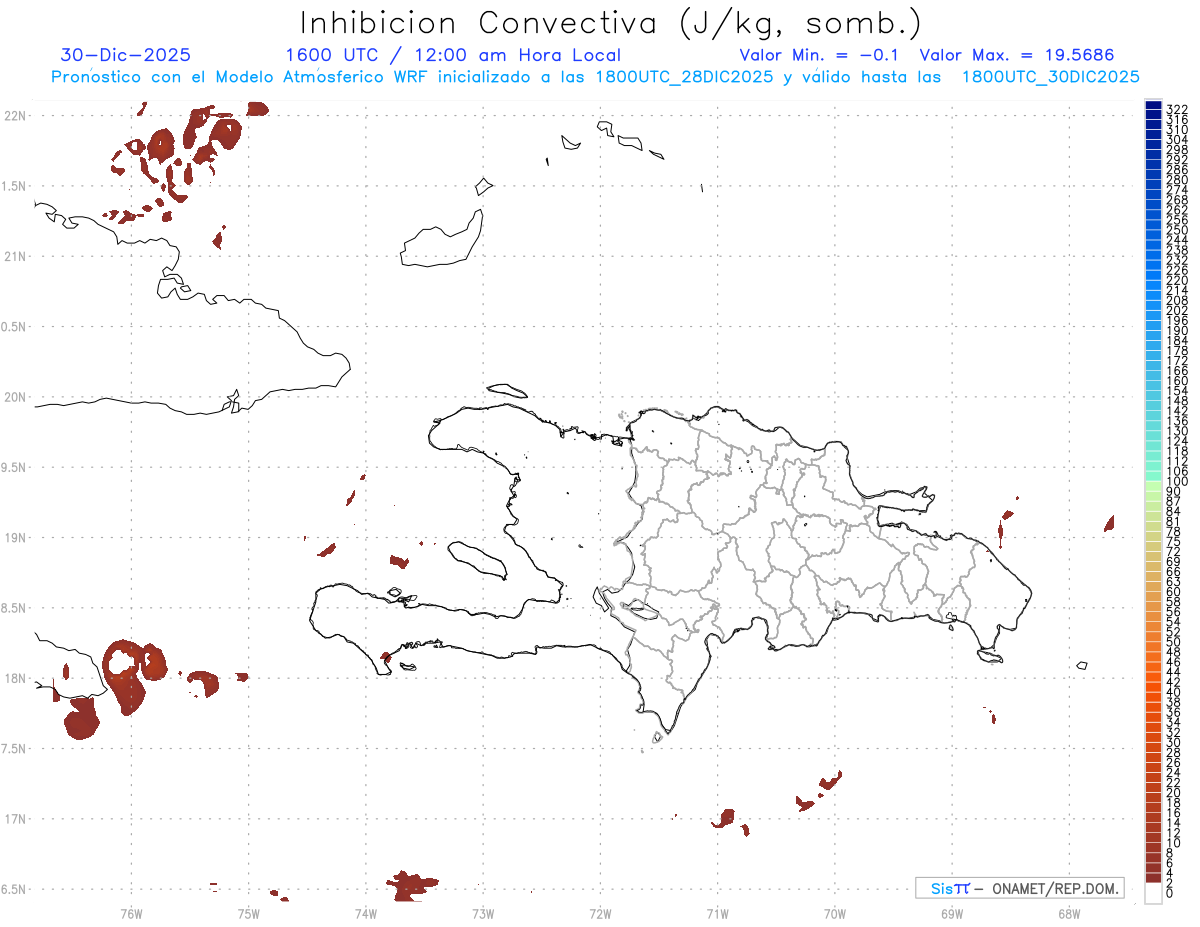Click the "1600 UTC / 12:00 am Hora Local" text
Viewport: 1200px width, 927px height.
pyautogui.click(x=453, y=56)
